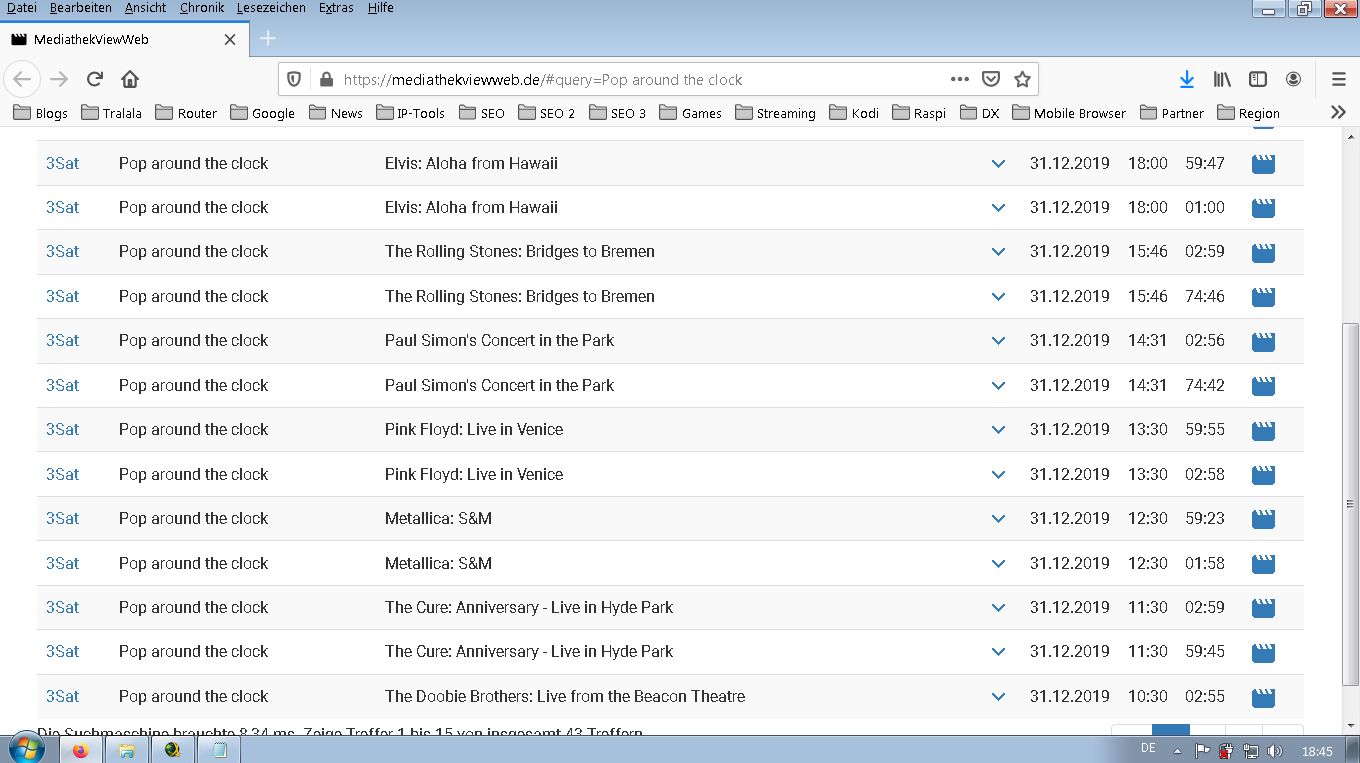Open the Kodi bookmarks folder
Viewport: 1360px width, 763px height.
(x=855, y=113)
